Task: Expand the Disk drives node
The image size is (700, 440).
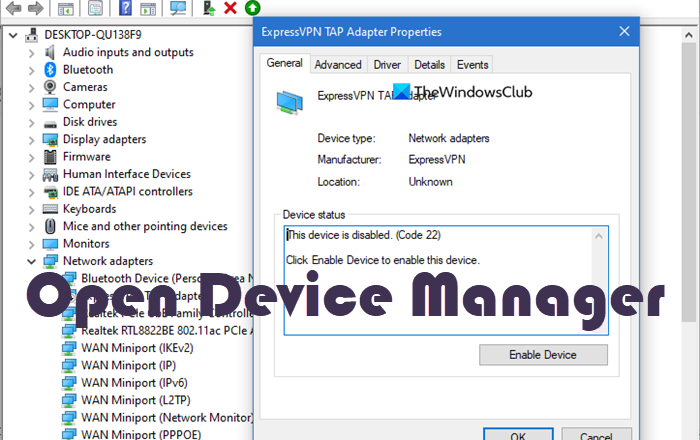Action: click(31, 123)
